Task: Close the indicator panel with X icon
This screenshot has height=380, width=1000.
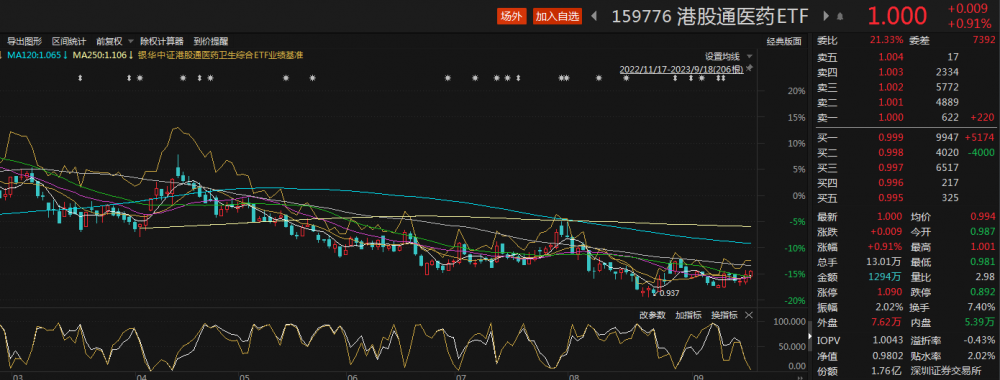Action: (749, 315)
